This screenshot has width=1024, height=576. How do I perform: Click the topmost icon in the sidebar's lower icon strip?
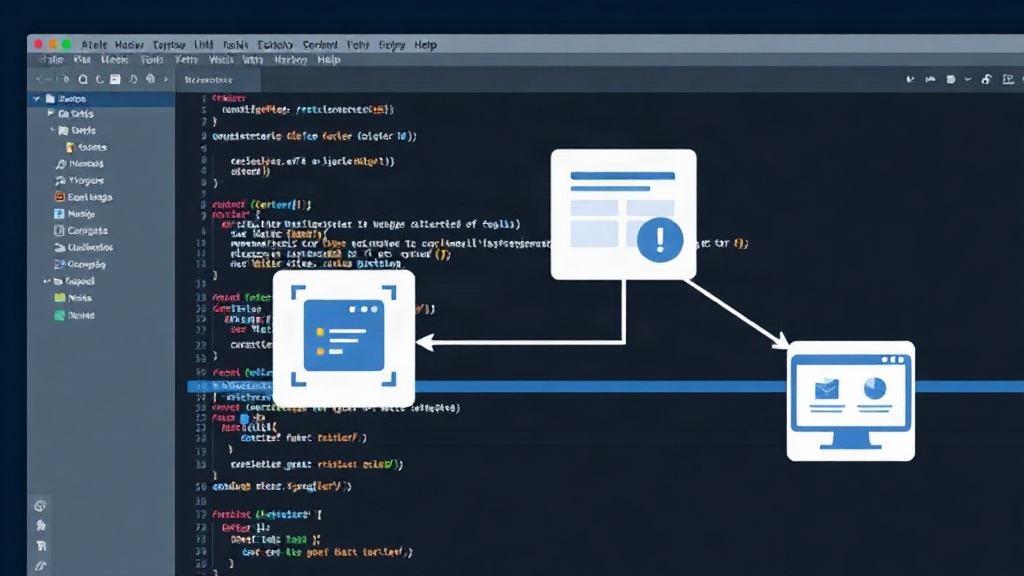pyautogui.click(x=40, y=505)
